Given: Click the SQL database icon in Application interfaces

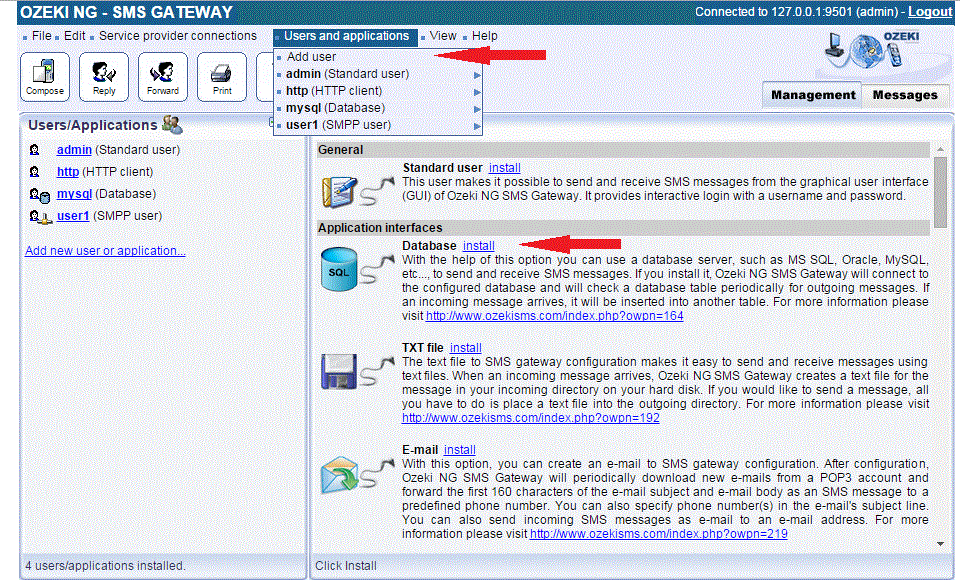Looking at the screenshot, I should click(341, 268).
